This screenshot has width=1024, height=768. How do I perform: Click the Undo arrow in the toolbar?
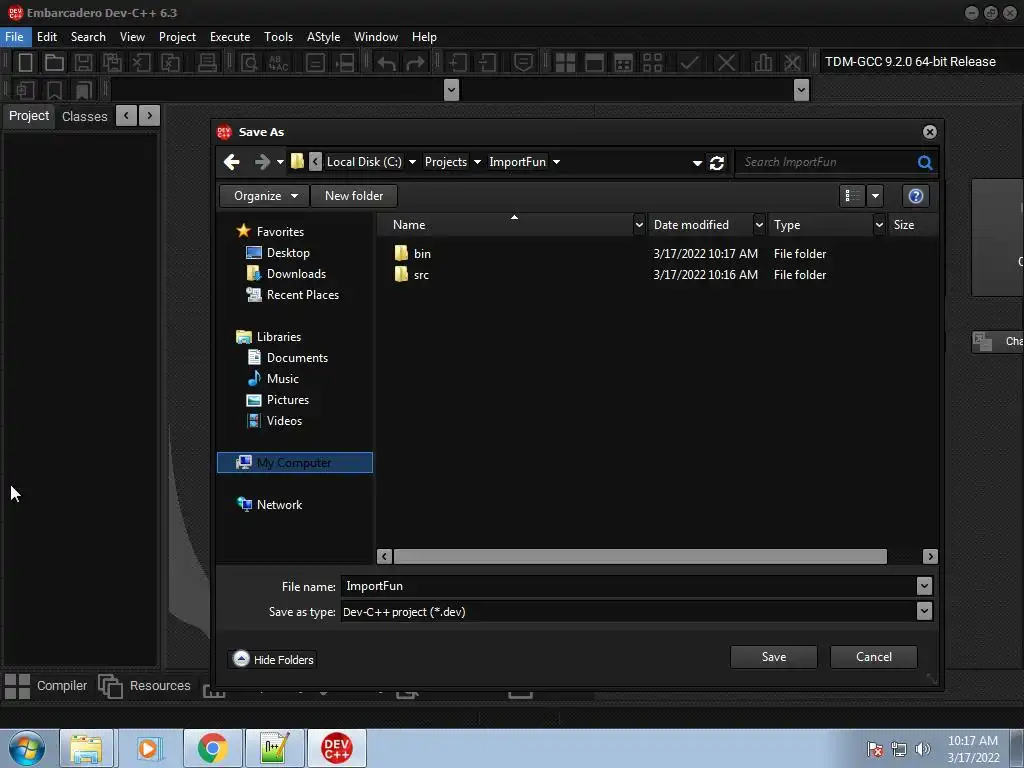pos(386,63)
